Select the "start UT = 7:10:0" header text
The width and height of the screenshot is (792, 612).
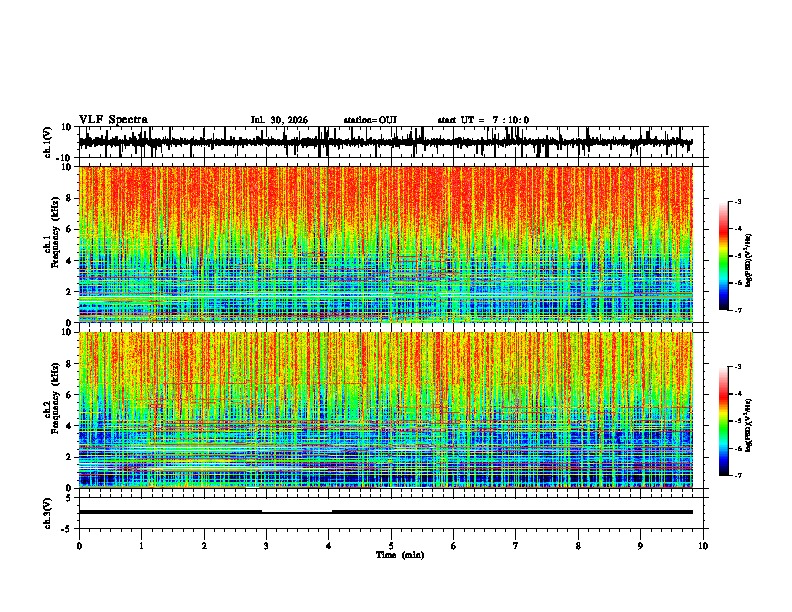[x=483, y=120]
